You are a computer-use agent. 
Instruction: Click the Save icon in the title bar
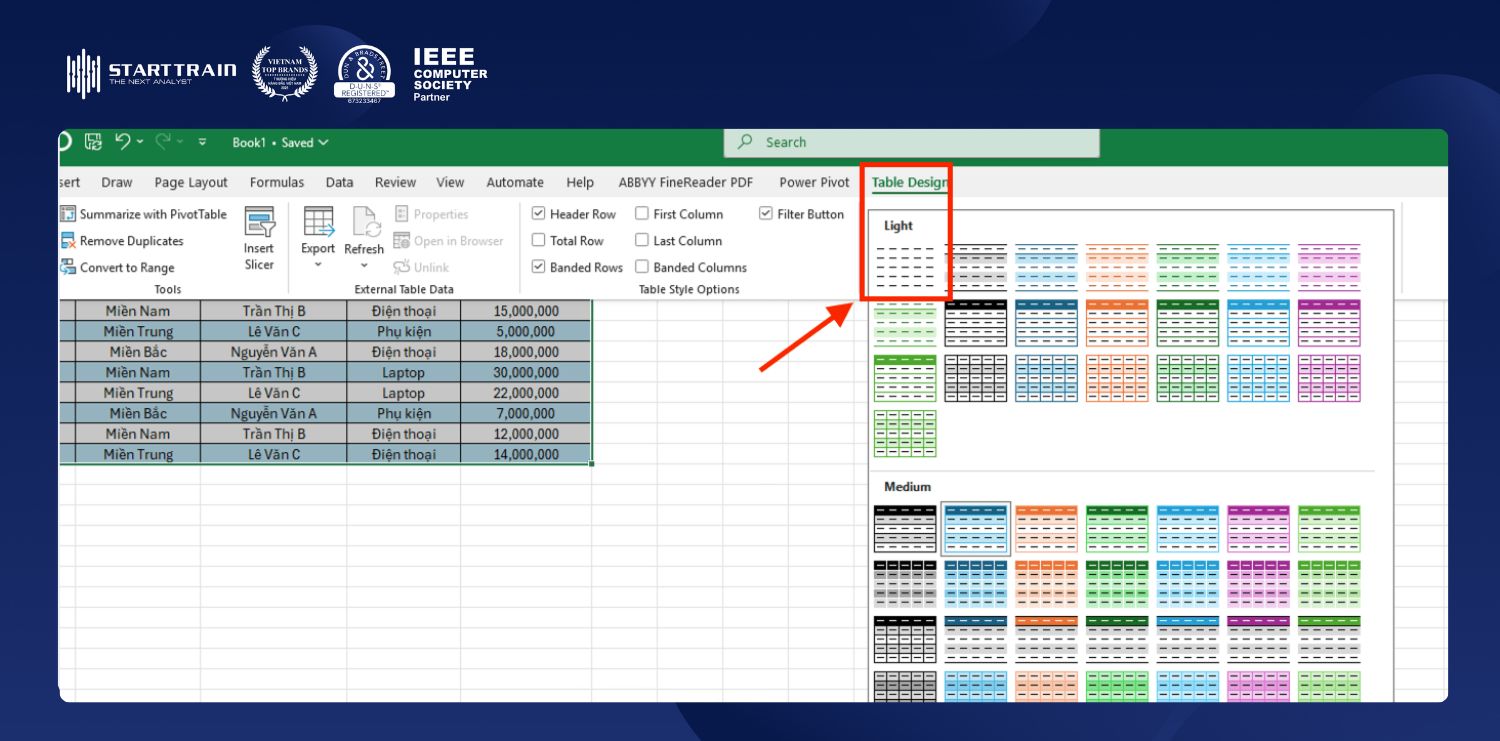click(93, 142)
